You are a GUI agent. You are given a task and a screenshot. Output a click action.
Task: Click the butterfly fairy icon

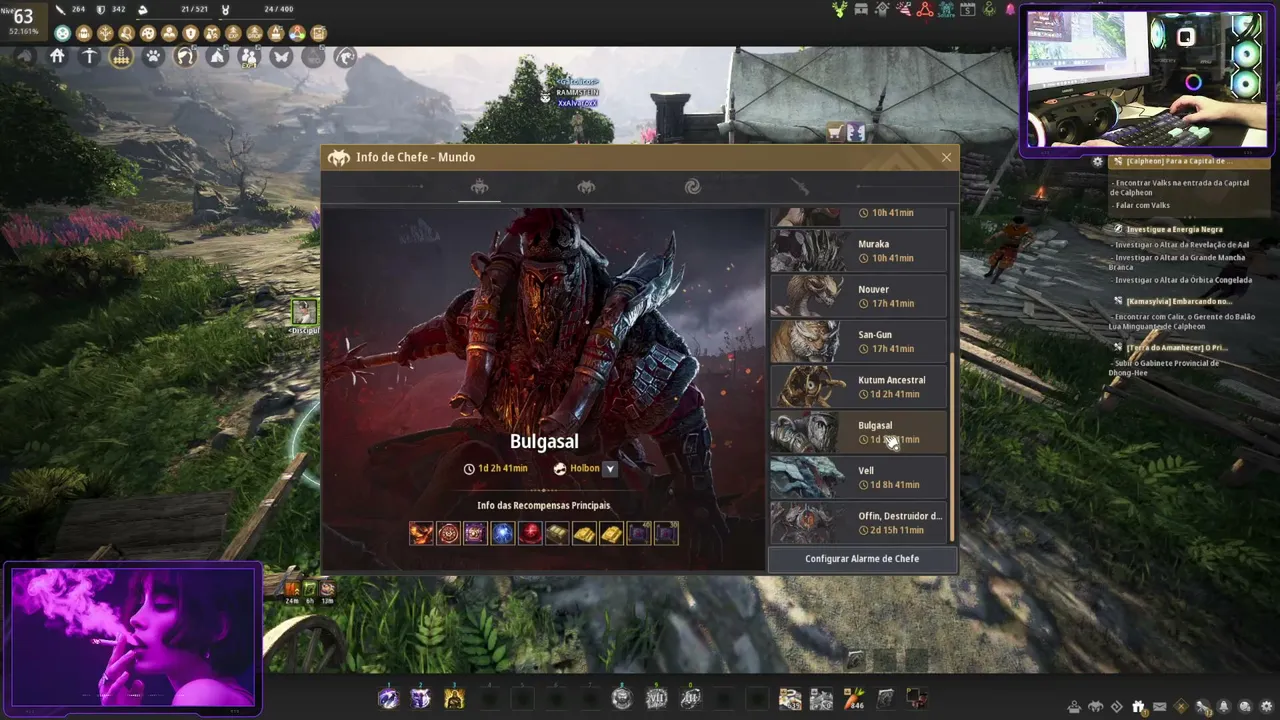tap(281, 57)
